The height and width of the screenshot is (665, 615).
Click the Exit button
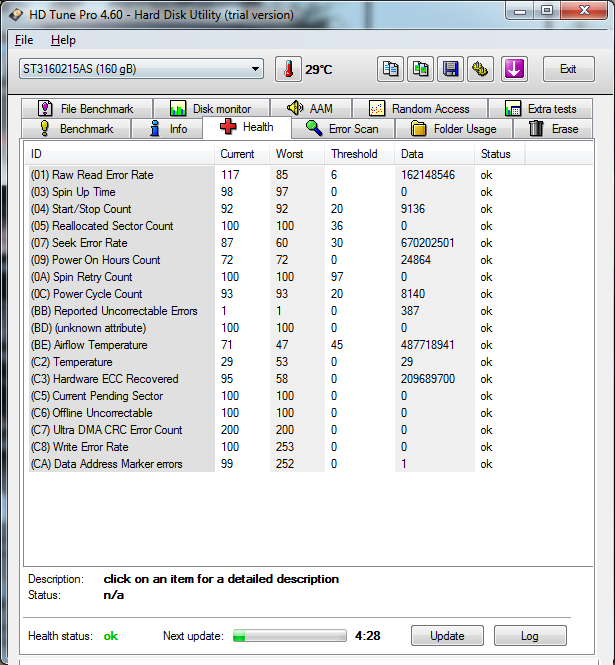[x=569, y=69]
